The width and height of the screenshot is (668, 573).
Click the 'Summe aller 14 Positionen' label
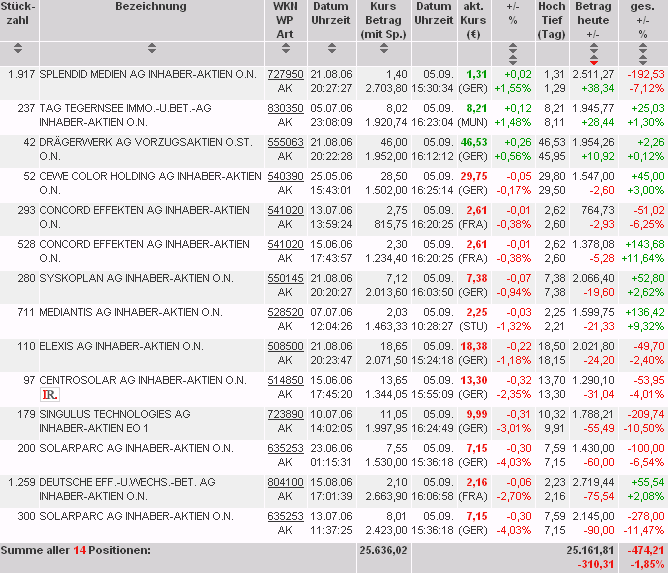(75, 550)
